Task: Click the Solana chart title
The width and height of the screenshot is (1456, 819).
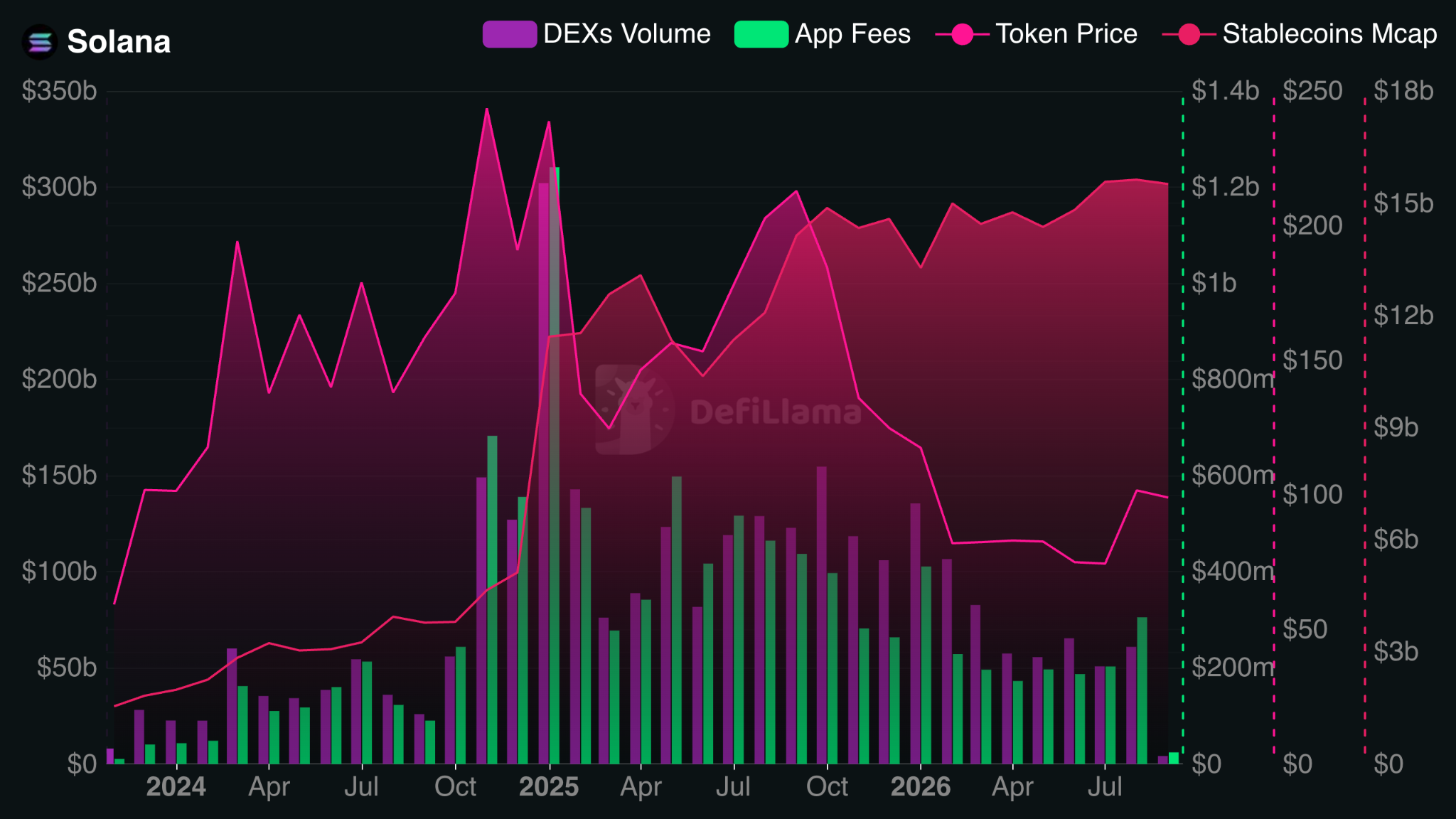Action: point(119,42)
